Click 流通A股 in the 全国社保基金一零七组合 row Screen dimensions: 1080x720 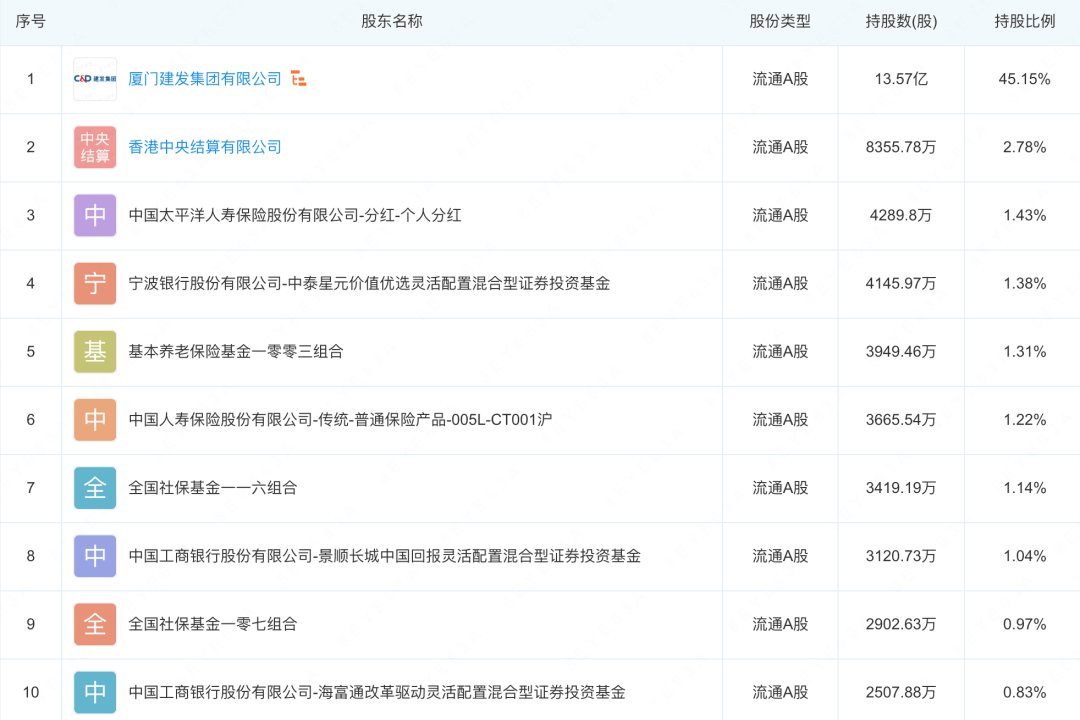tap(780, 625)
